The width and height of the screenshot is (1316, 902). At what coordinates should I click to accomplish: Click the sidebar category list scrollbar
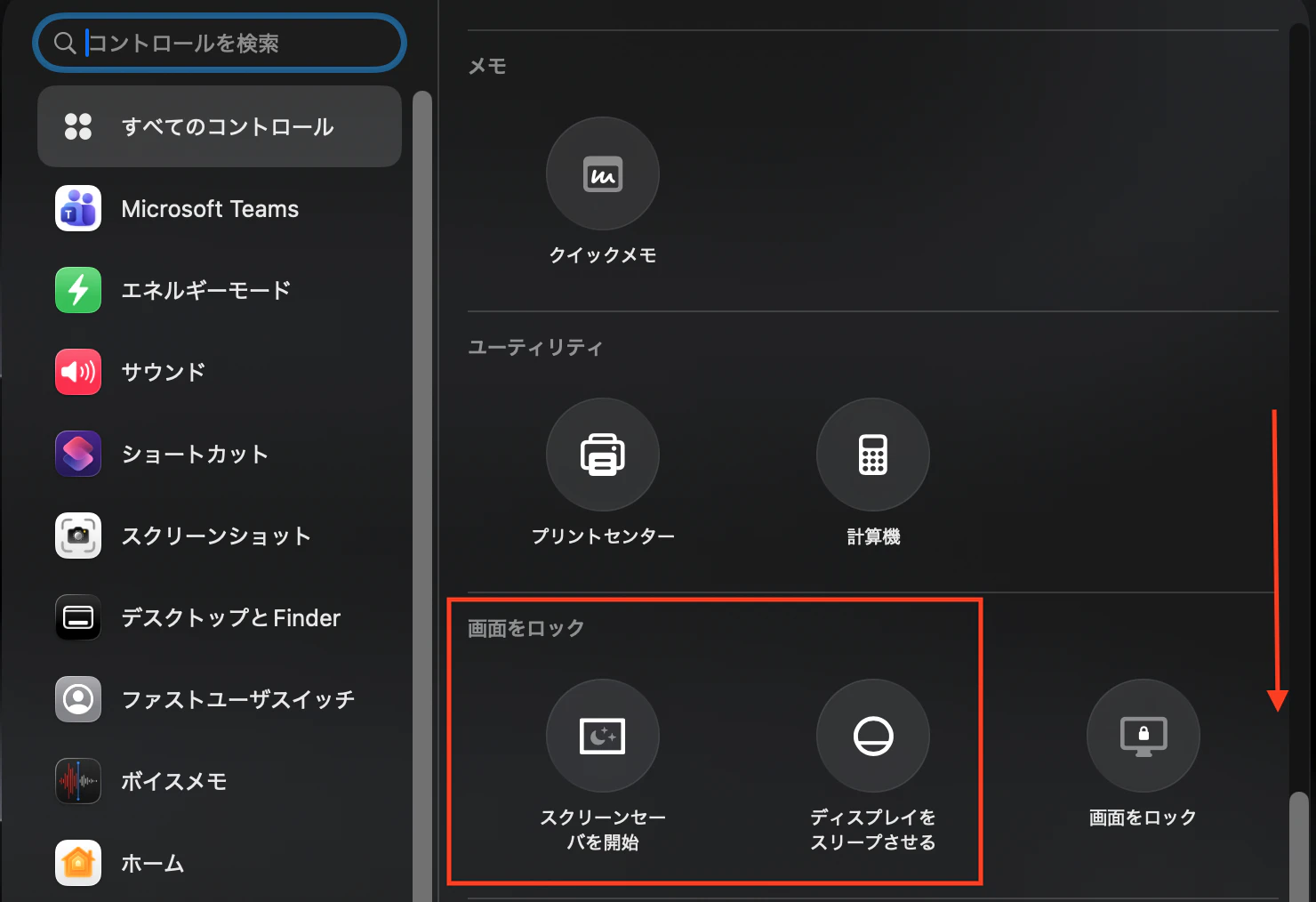tap(422, 496)
